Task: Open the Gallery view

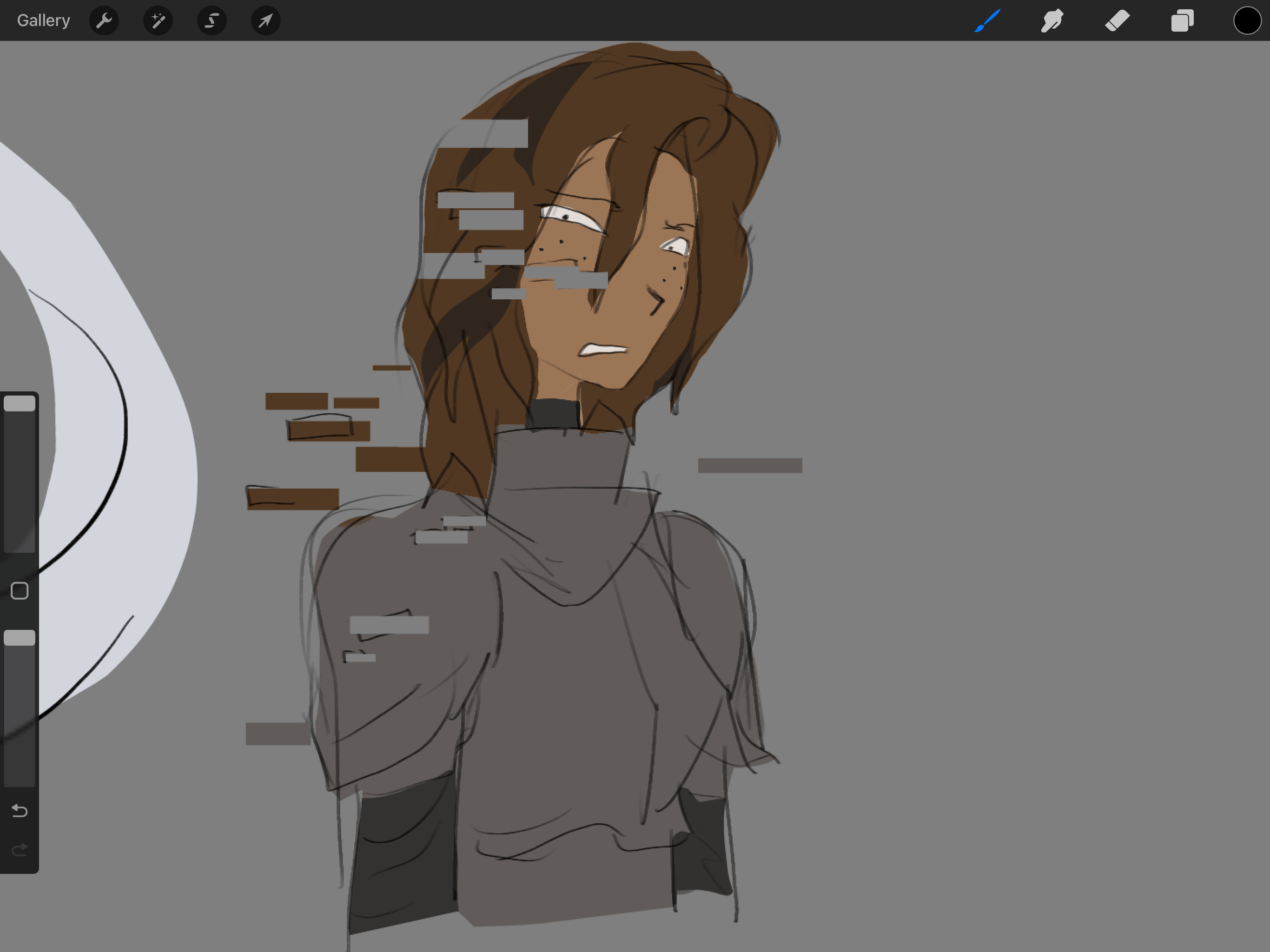Action: click(x=43, y=20)
